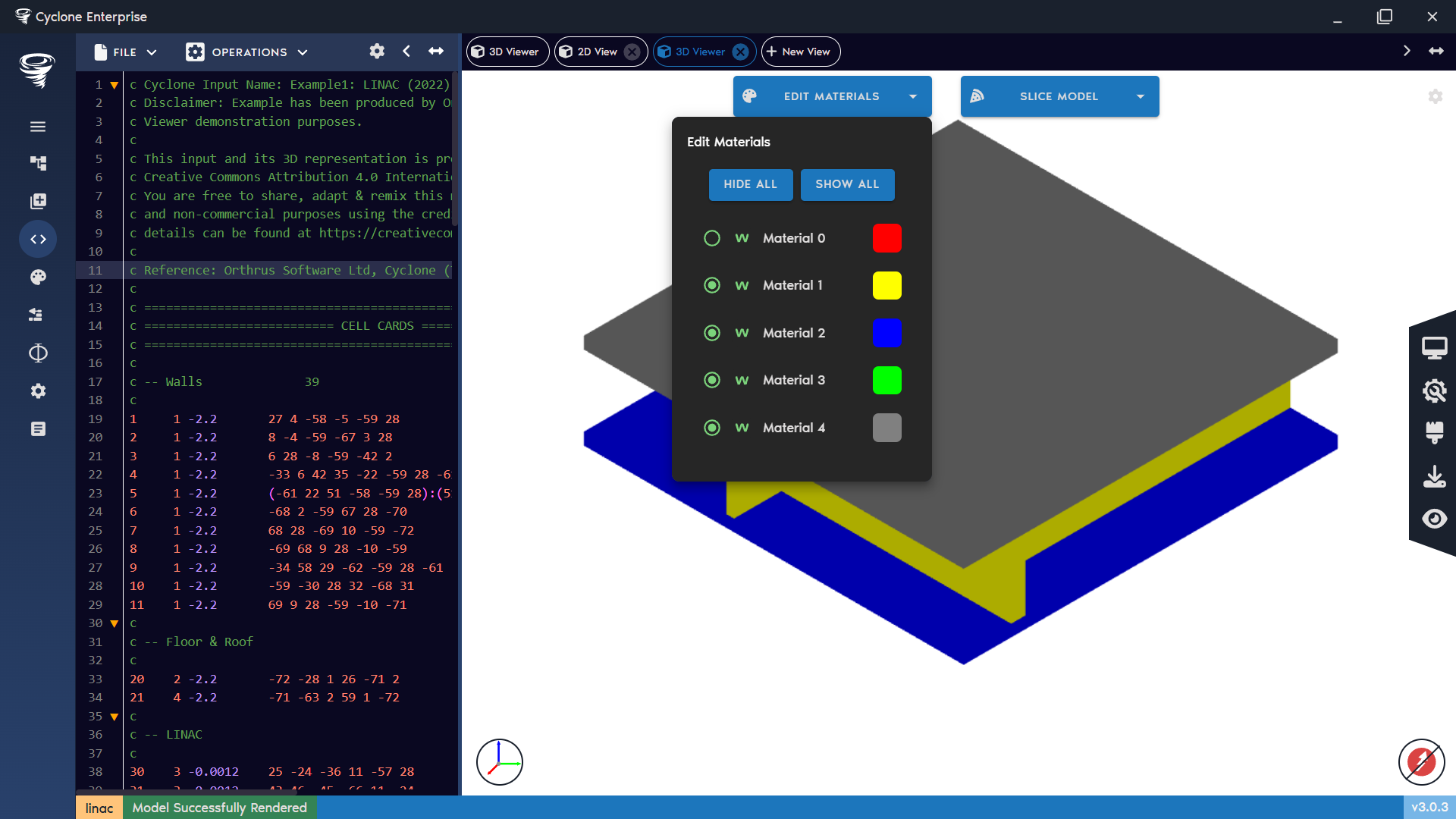Click the Hide All button
Image resolution: width=1456 pixels, height=819 pixels.
[750, 184]
